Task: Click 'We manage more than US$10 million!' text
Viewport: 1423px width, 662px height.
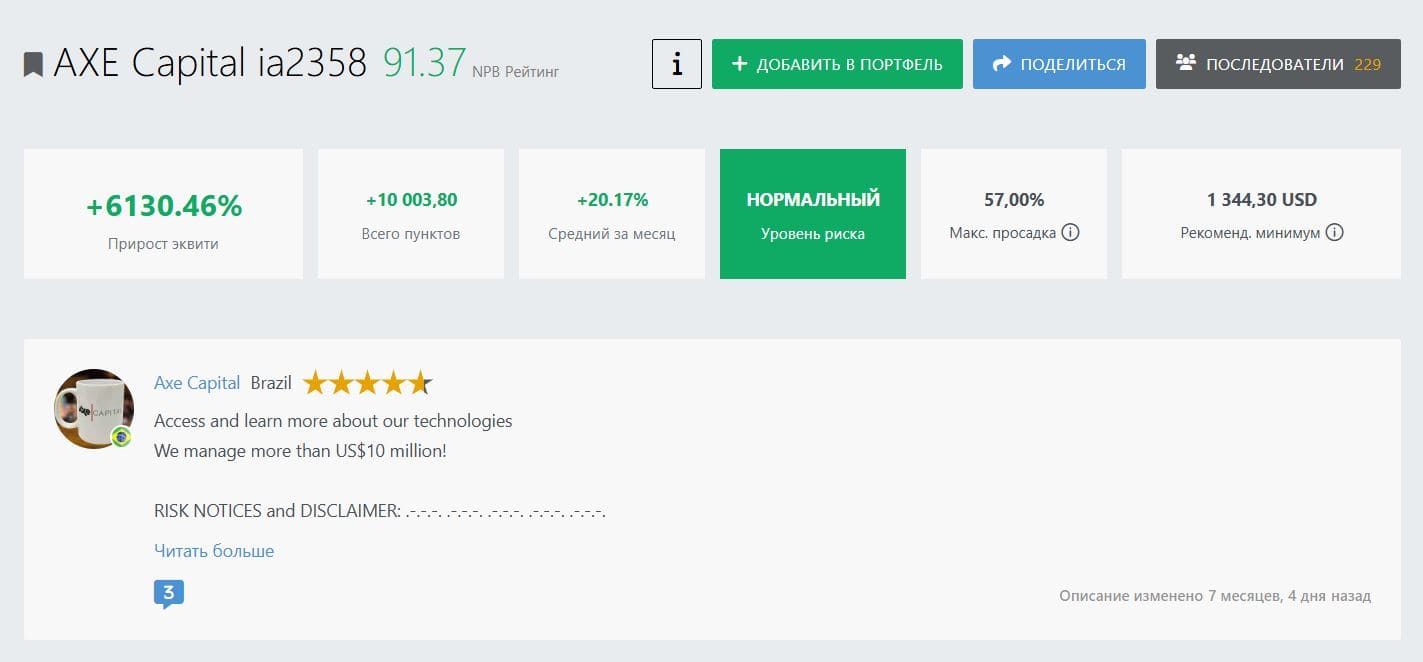Action: [x=300, y=451]
